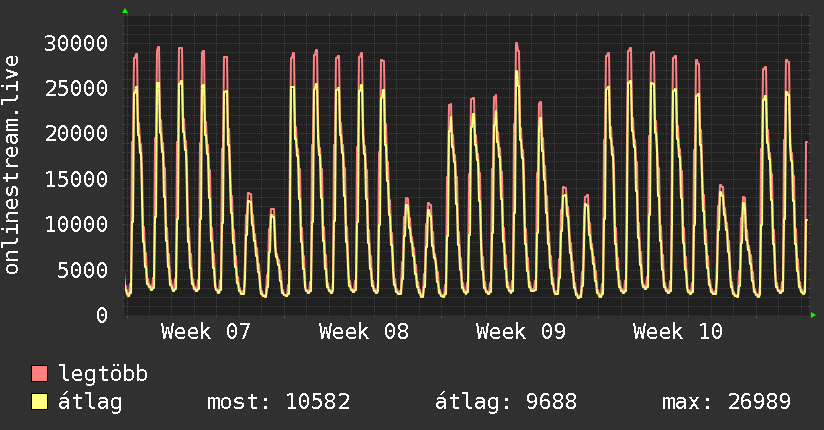Click the pink legtöbb legend swatch
Screen dimensions: 824x430
pos(39,373)
